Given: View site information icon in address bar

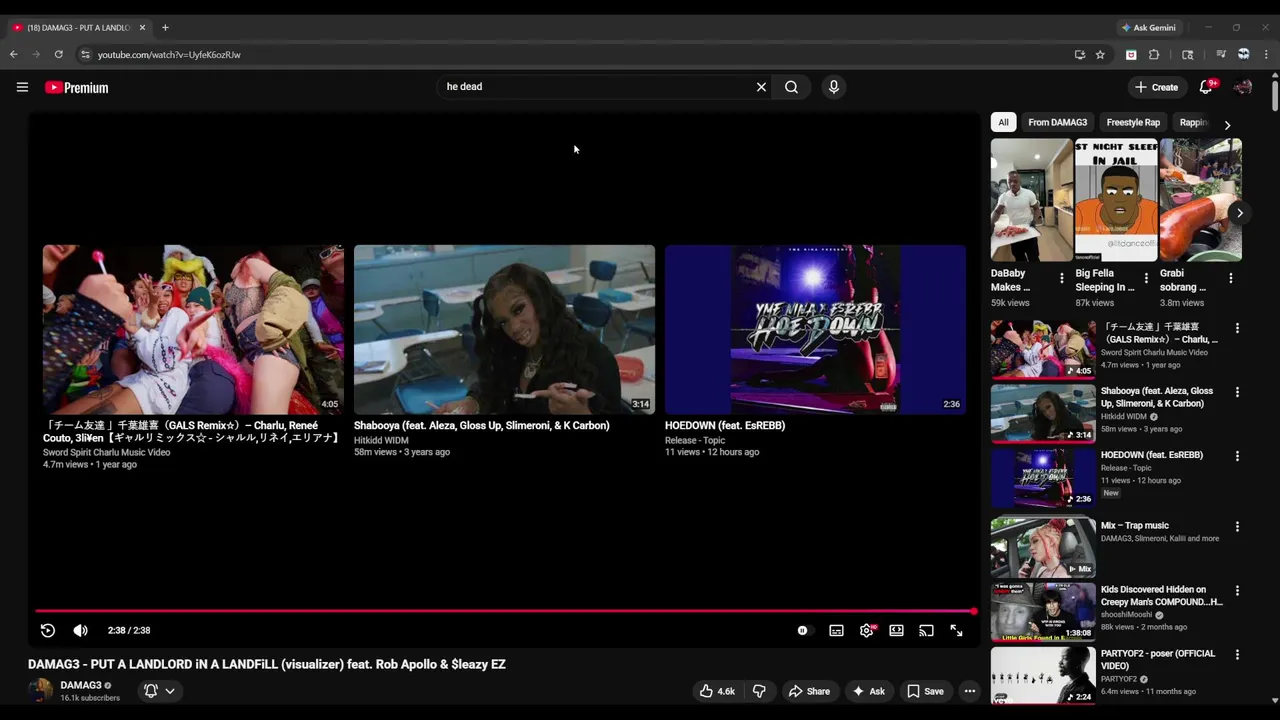Looking at the screenshot, I should click(x=85, y=55).
